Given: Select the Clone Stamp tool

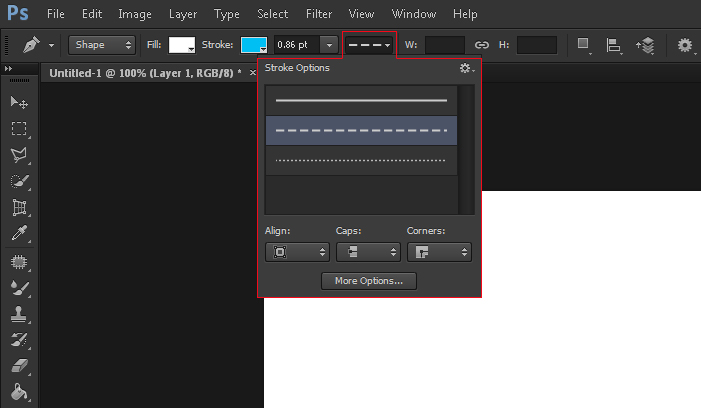Looking at the screenshot, I should (19, 314).
